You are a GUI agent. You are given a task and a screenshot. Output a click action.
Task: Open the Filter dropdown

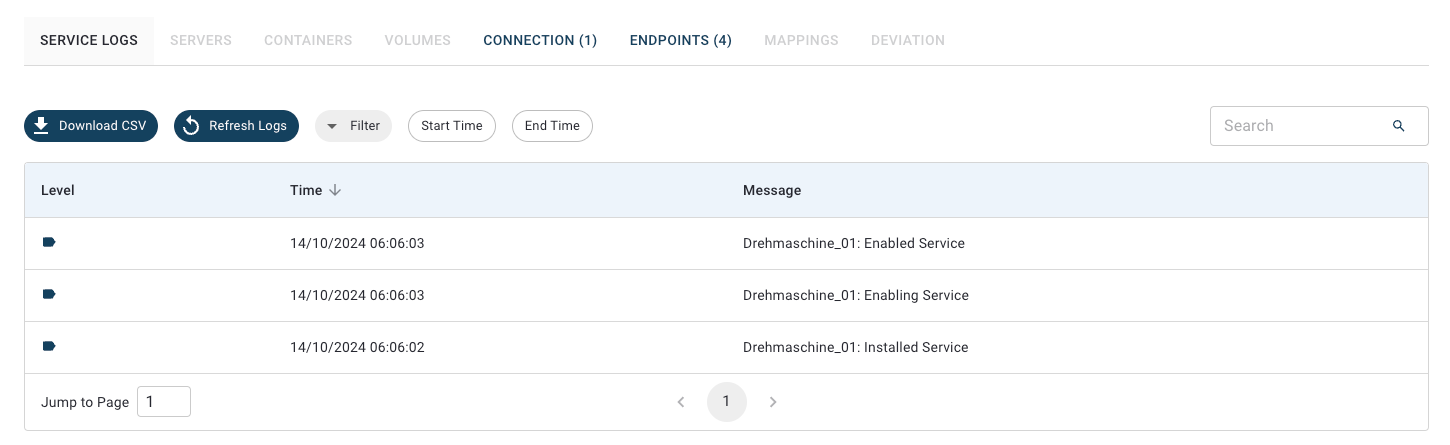tap(354, 126)
